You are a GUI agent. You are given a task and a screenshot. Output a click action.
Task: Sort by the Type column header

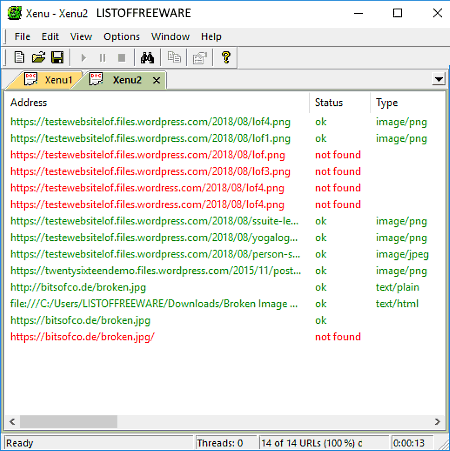[408, 103]
